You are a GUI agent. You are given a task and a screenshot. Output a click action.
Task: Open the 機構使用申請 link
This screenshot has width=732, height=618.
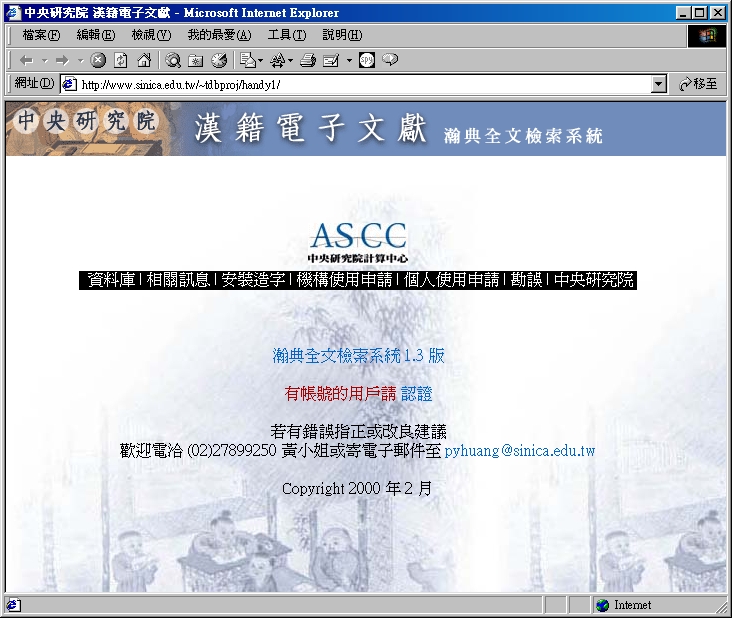click(x=344, y=280)
